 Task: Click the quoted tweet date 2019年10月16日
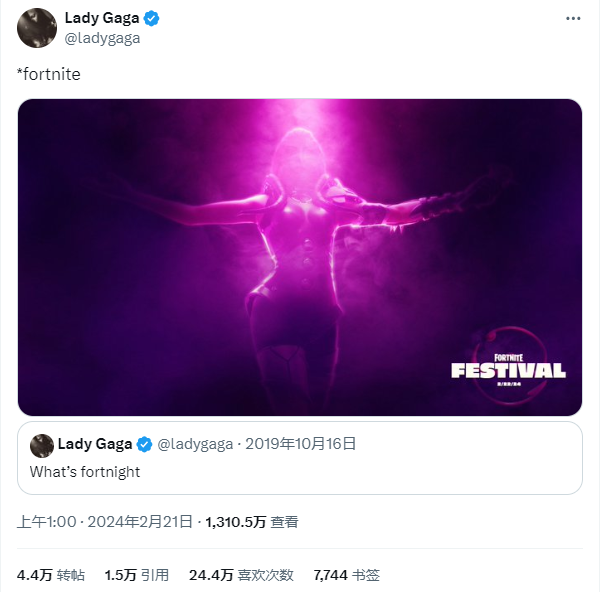pos(301,444)
